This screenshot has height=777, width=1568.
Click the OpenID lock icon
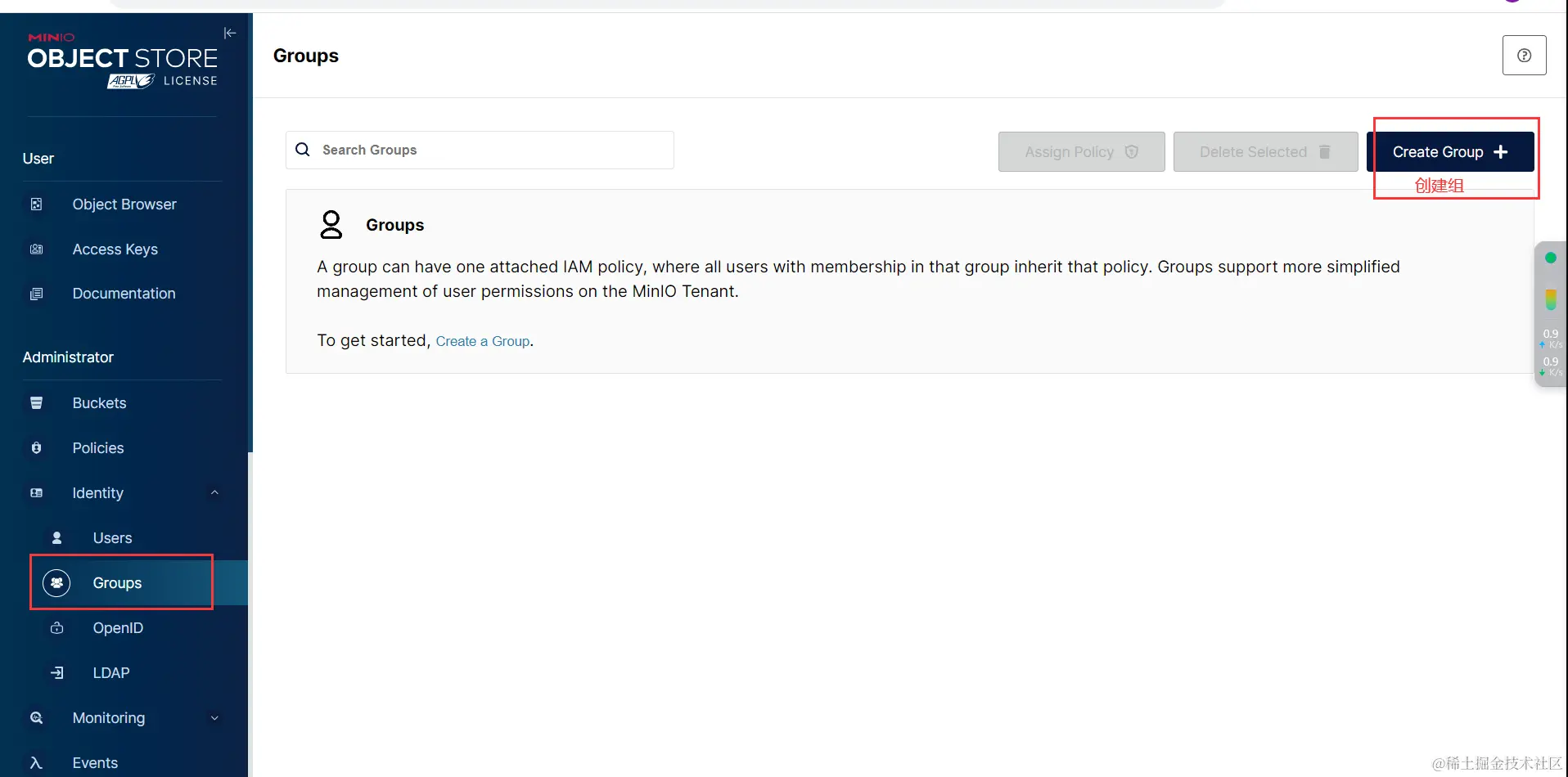(x=56, y=628)
